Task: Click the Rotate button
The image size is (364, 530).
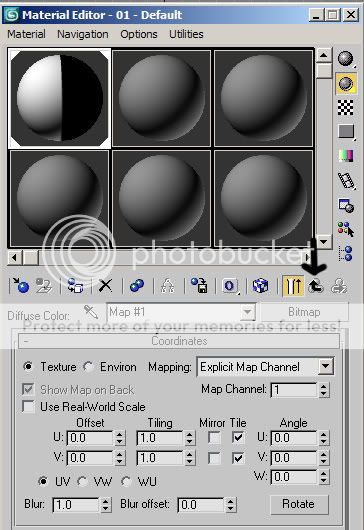Action: pos(299,504)
